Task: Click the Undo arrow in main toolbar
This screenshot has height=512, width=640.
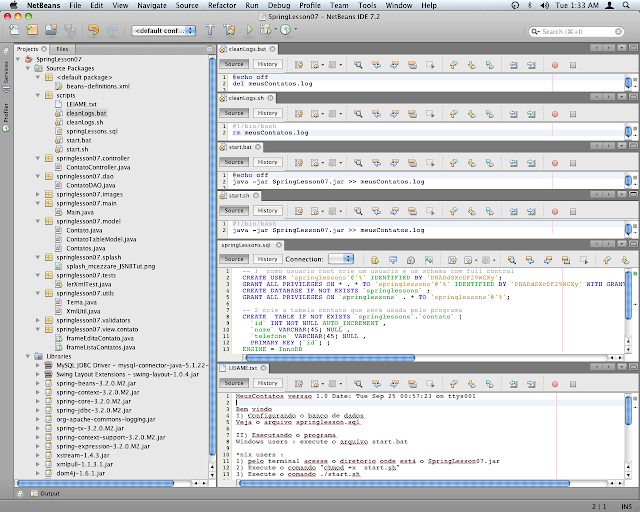Action: coord(92,30)
